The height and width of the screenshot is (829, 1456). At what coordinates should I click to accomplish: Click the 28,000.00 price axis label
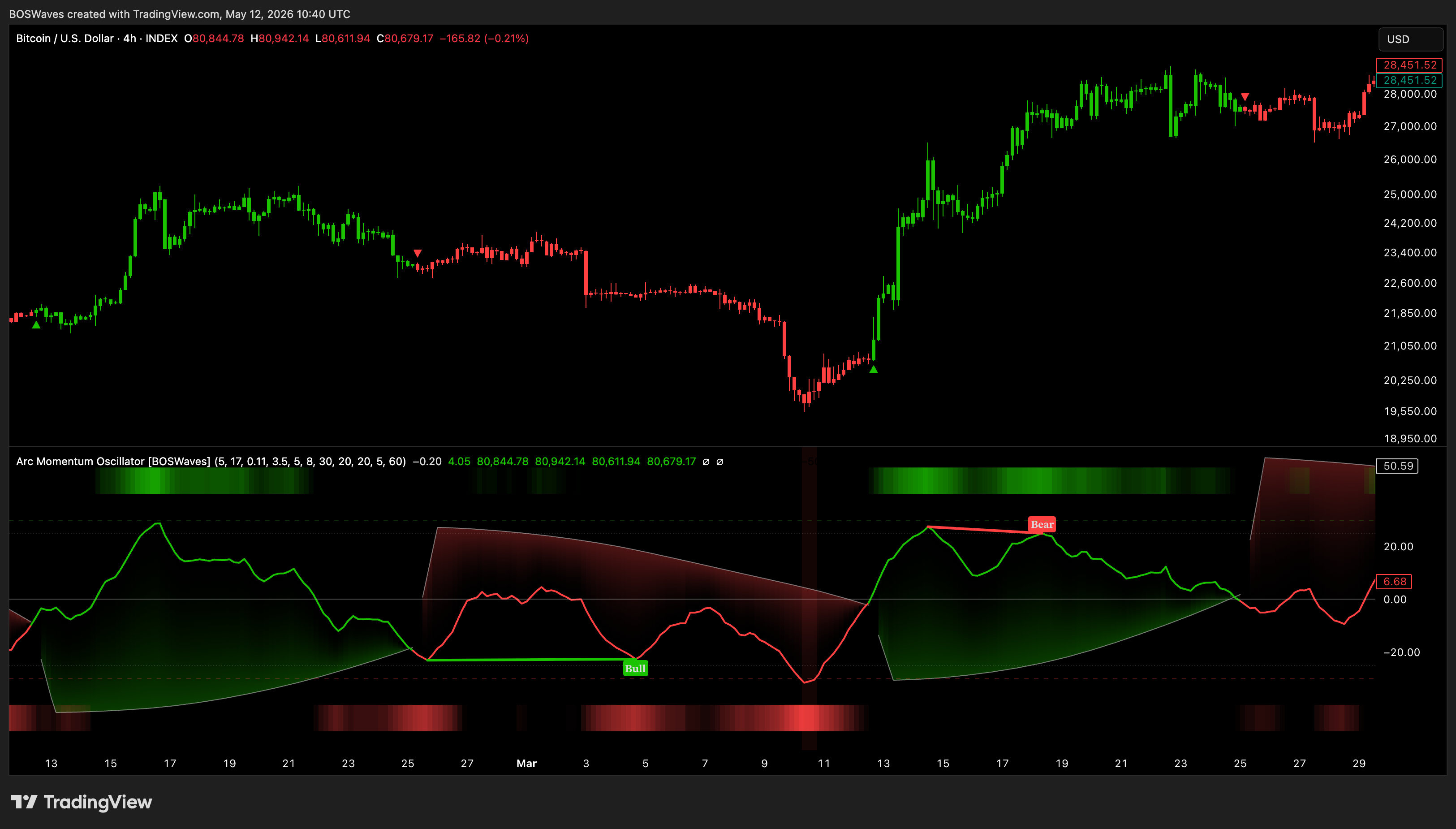pyautogui.click(x=1410, y=95)
